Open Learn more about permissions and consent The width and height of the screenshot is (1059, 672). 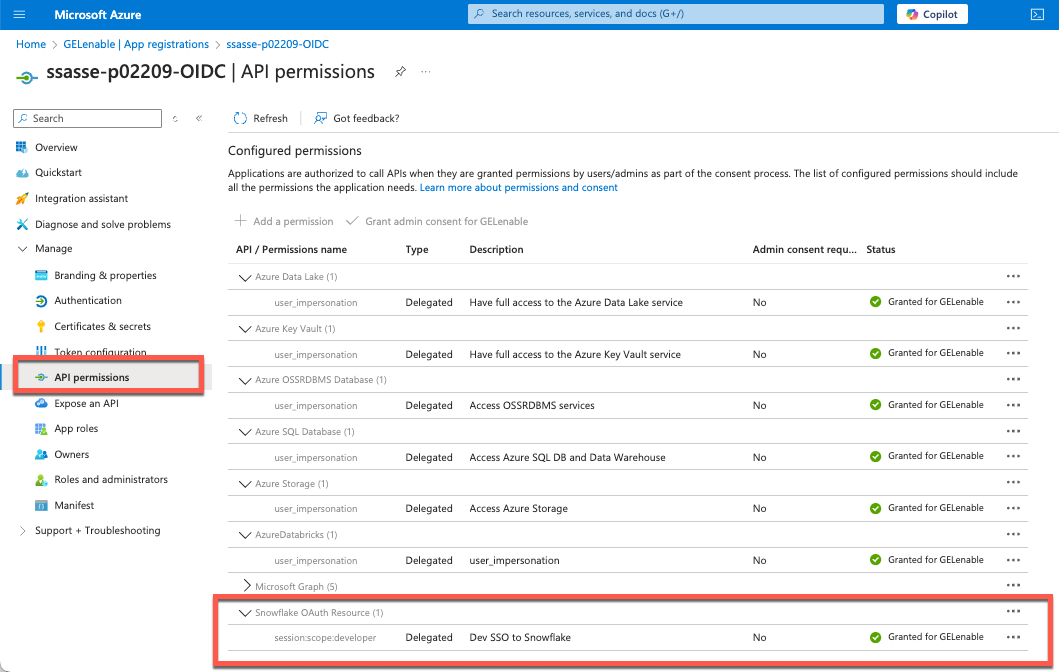518,188
